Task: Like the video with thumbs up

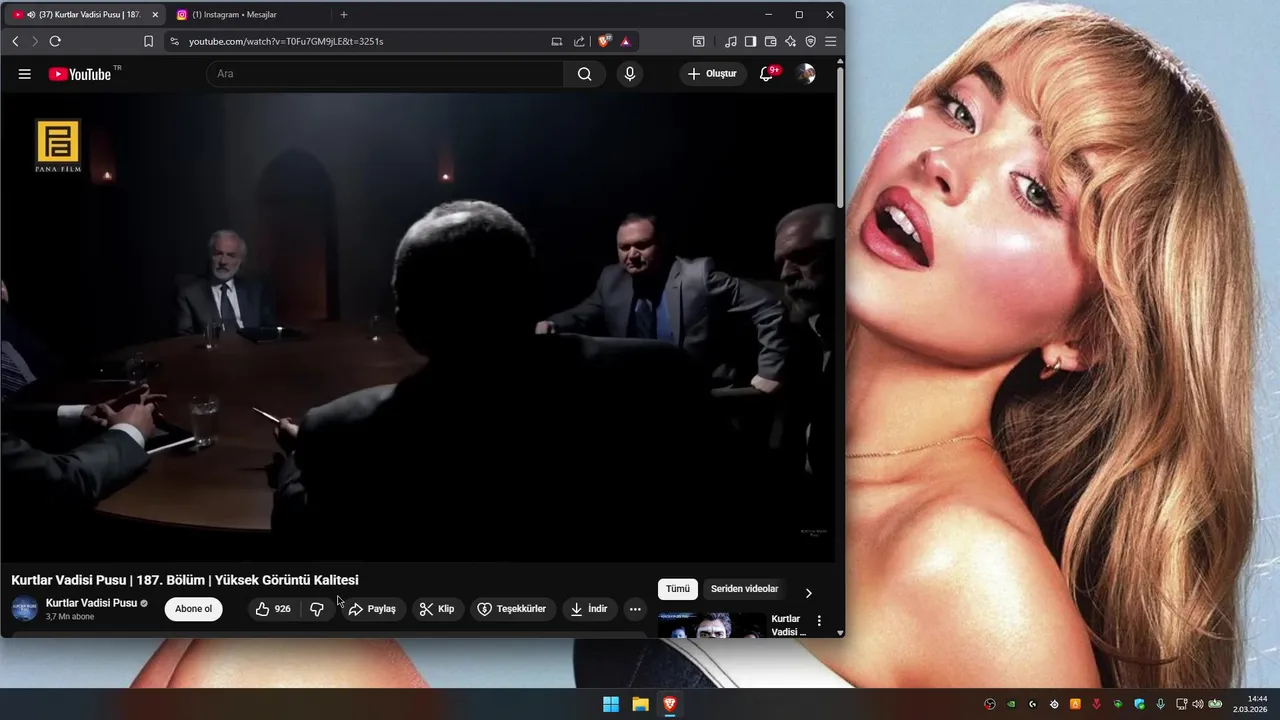Action: click(273, 609)
